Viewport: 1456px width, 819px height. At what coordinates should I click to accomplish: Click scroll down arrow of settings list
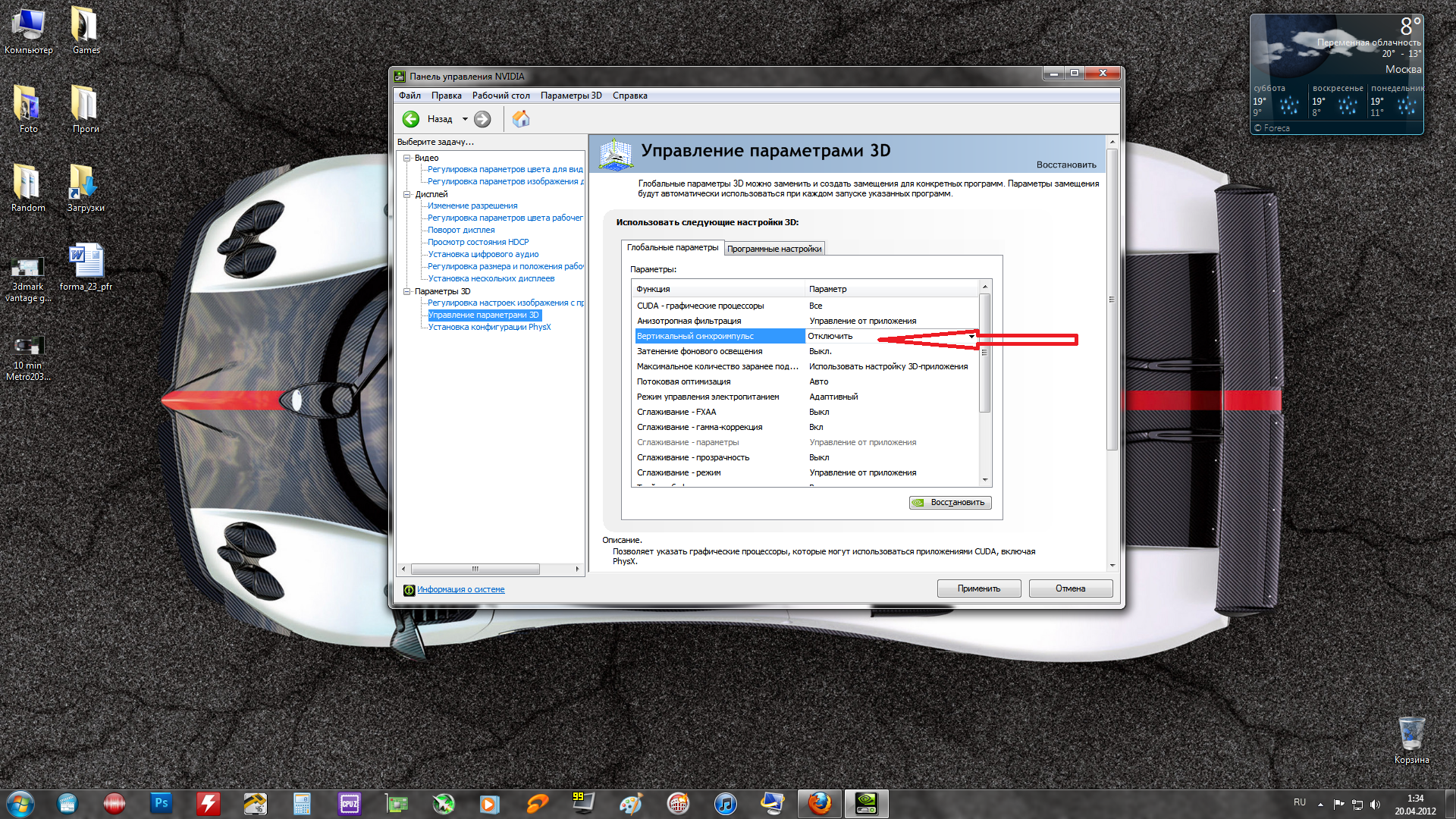[x=985, y=480]
